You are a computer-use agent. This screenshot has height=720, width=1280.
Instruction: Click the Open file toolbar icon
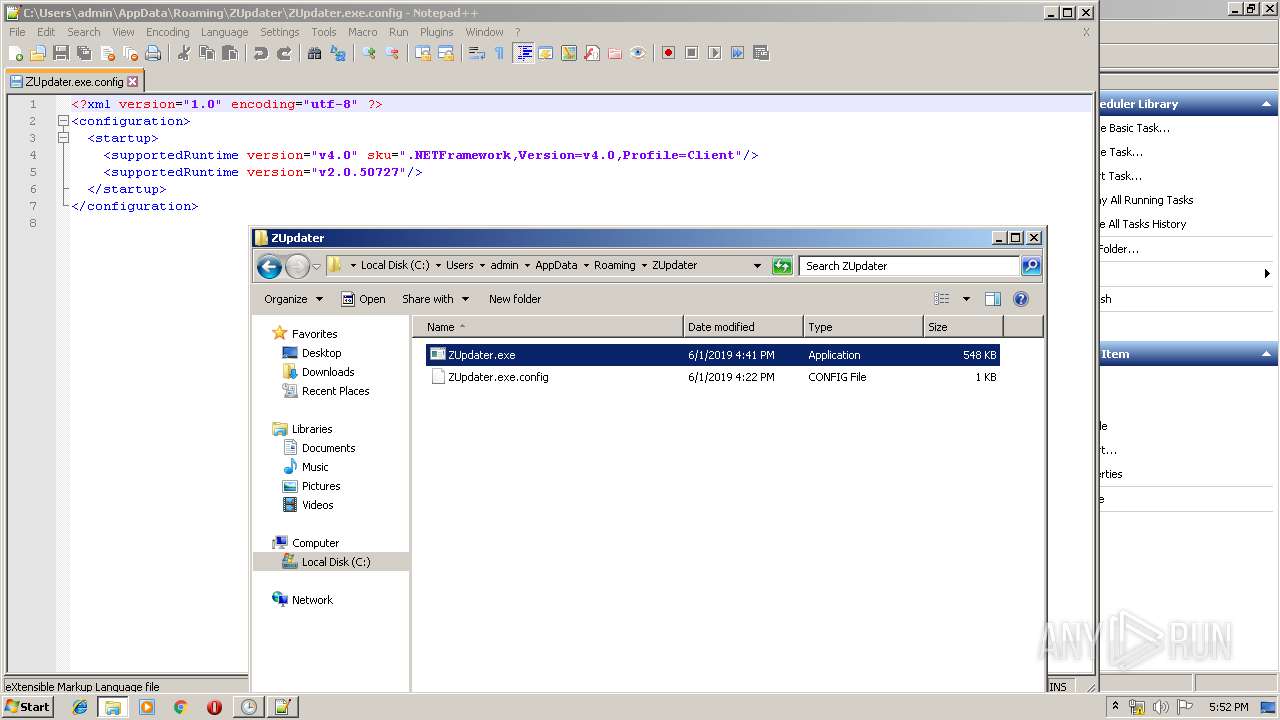[x=38, y=53]
